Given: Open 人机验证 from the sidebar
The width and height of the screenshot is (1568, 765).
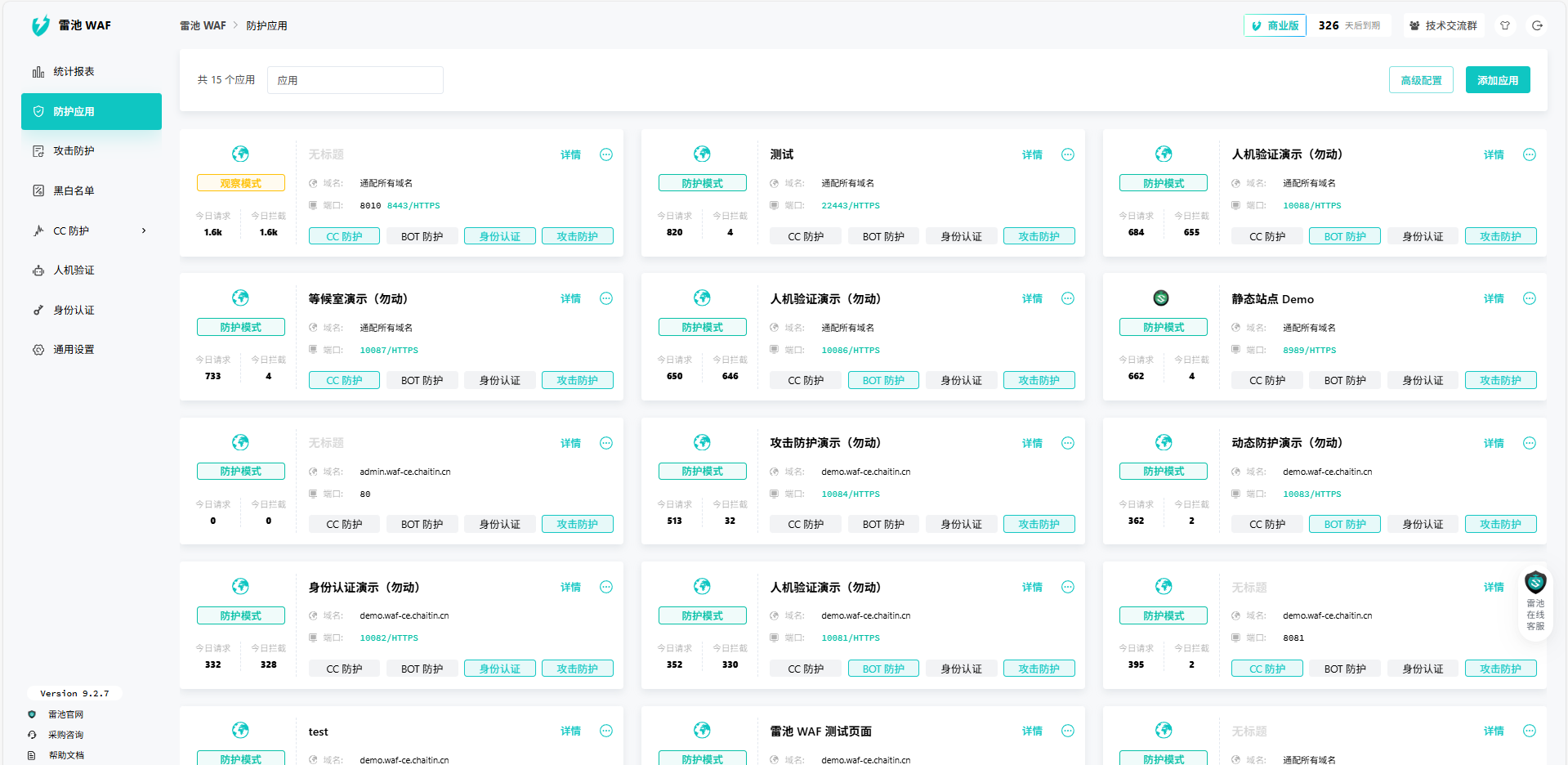Looking at the screenshot, I should tap(73, 270).
